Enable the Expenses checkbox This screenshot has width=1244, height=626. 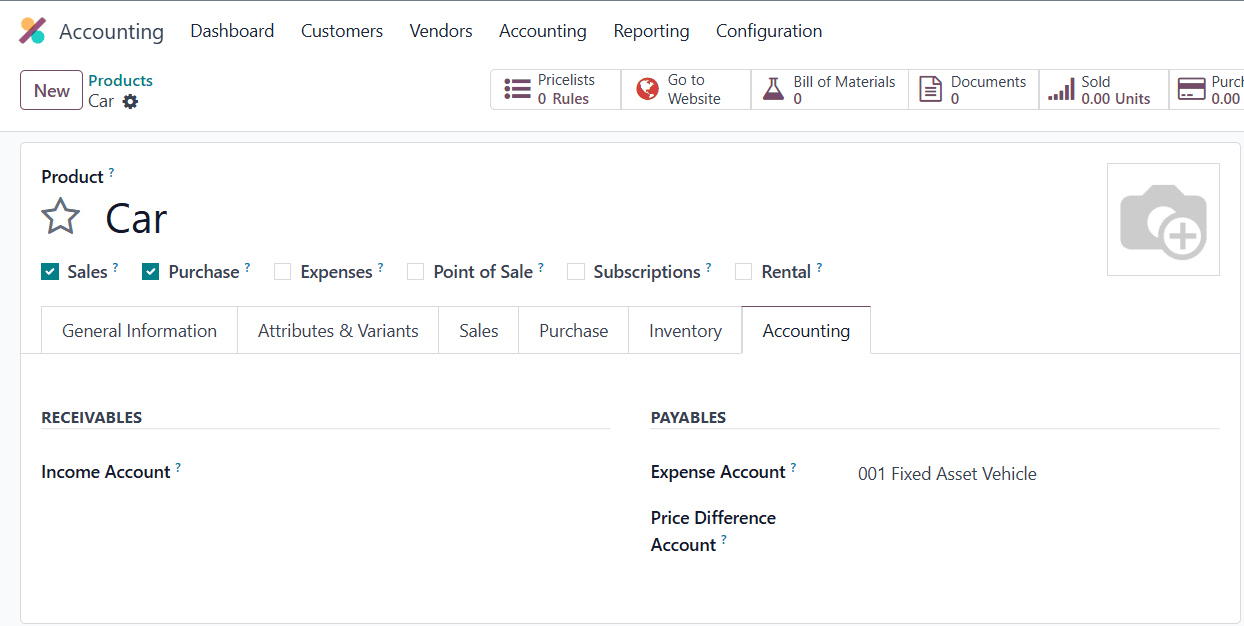pyautogui.click(x=282, y=271)
